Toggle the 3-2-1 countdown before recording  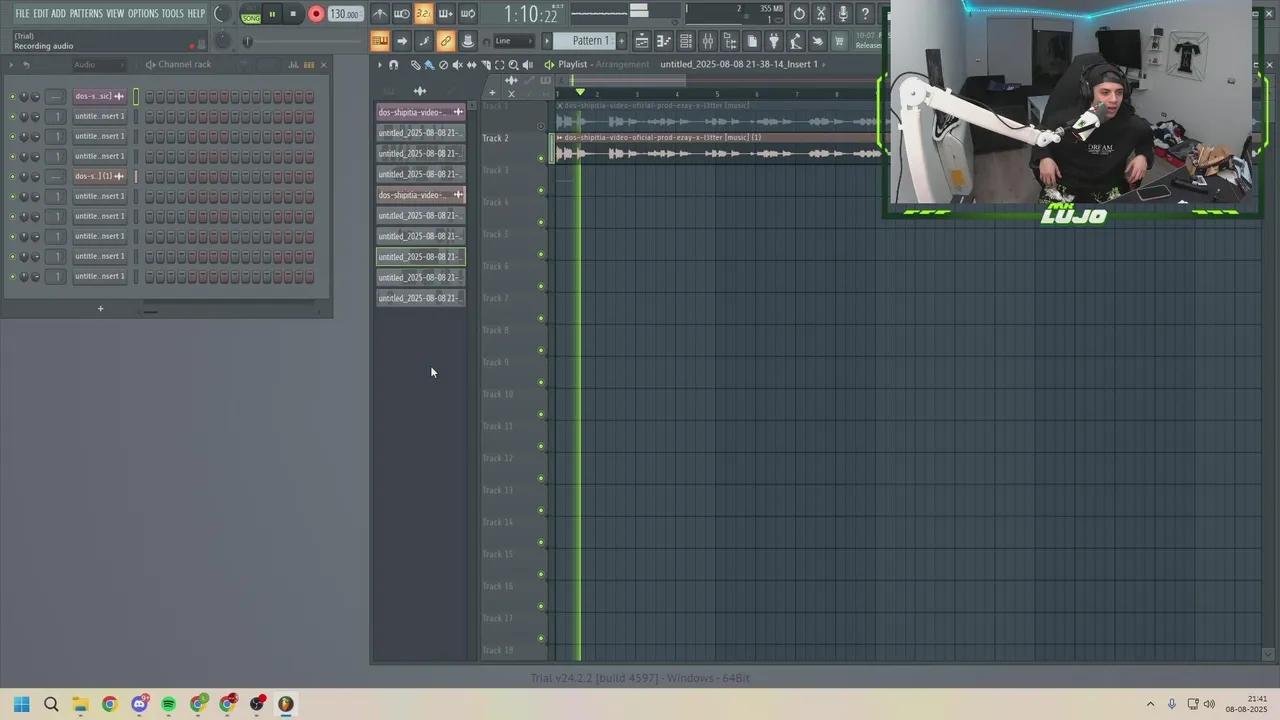pos(424,14)
